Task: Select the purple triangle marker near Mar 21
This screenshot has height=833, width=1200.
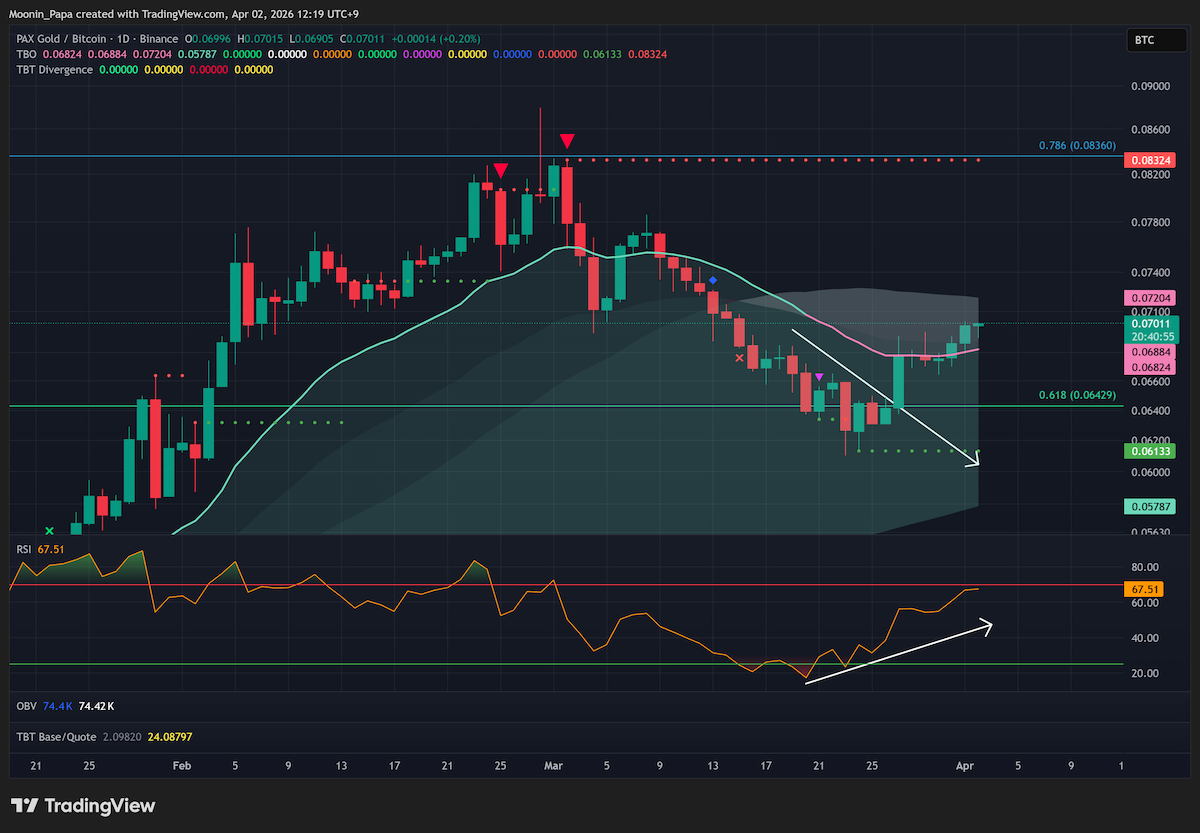Action: [819, 377]
